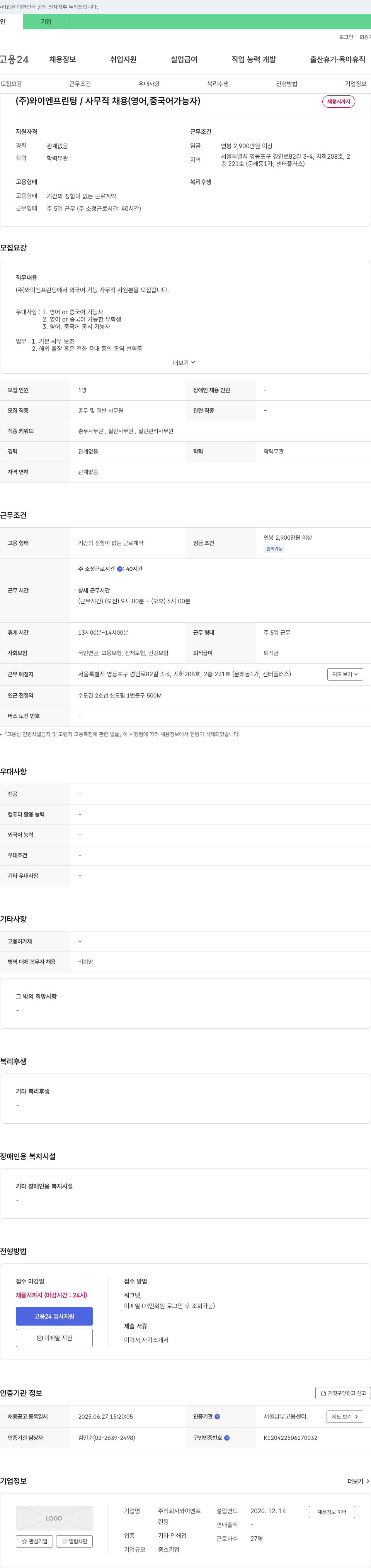
Task: Report false ad via 거짓구인광고 신고
Action: [343, 1393]
